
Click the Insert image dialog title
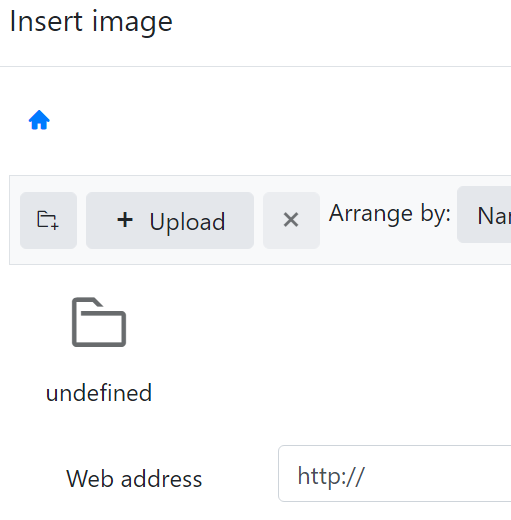91,22
